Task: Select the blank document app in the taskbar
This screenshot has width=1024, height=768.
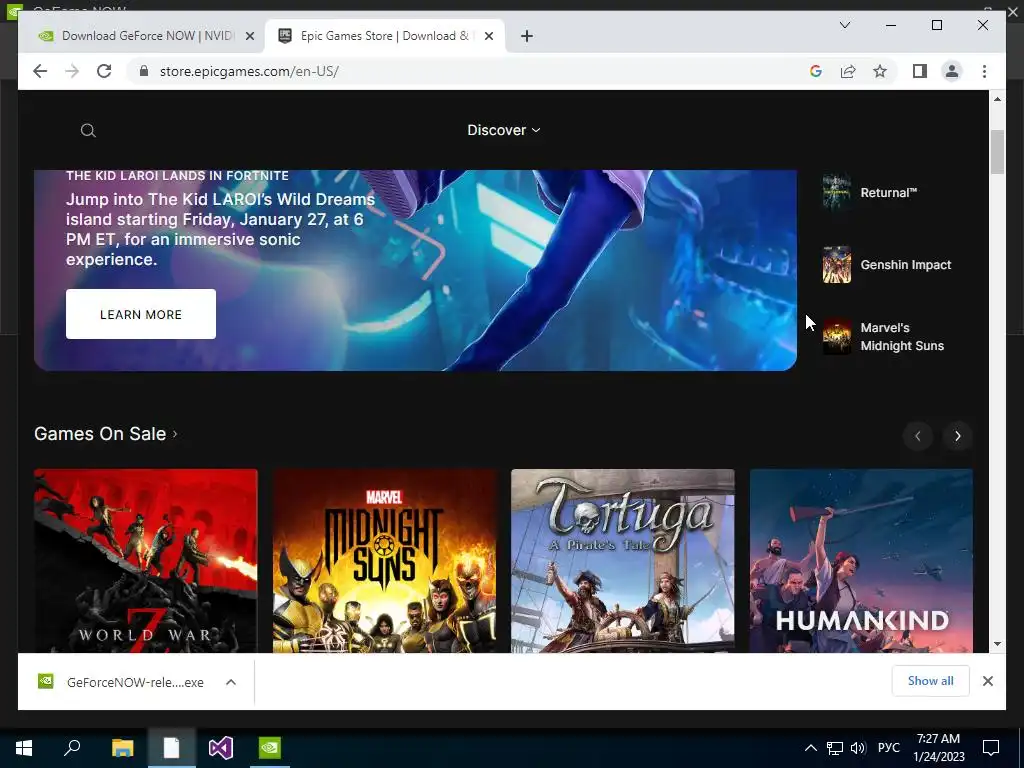Action: pyautogui.click(x=171, y=748)
